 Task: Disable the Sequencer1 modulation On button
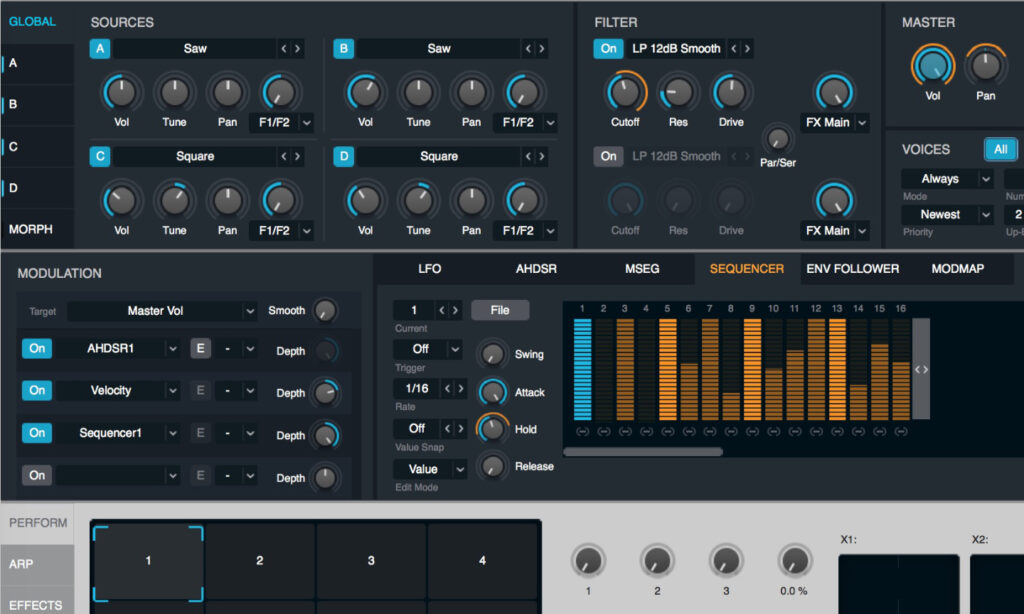click(37, 432)
